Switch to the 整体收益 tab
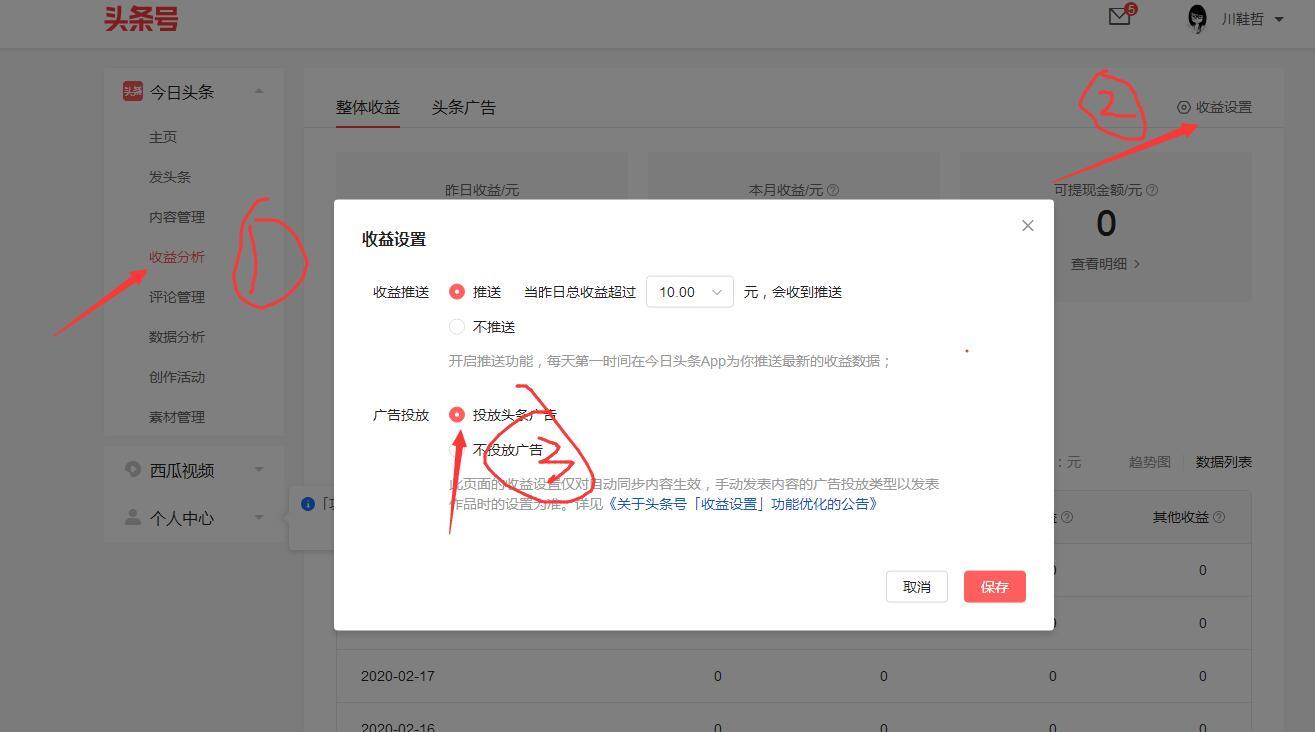The image size is (1315, 732). (x=368, y=107)
